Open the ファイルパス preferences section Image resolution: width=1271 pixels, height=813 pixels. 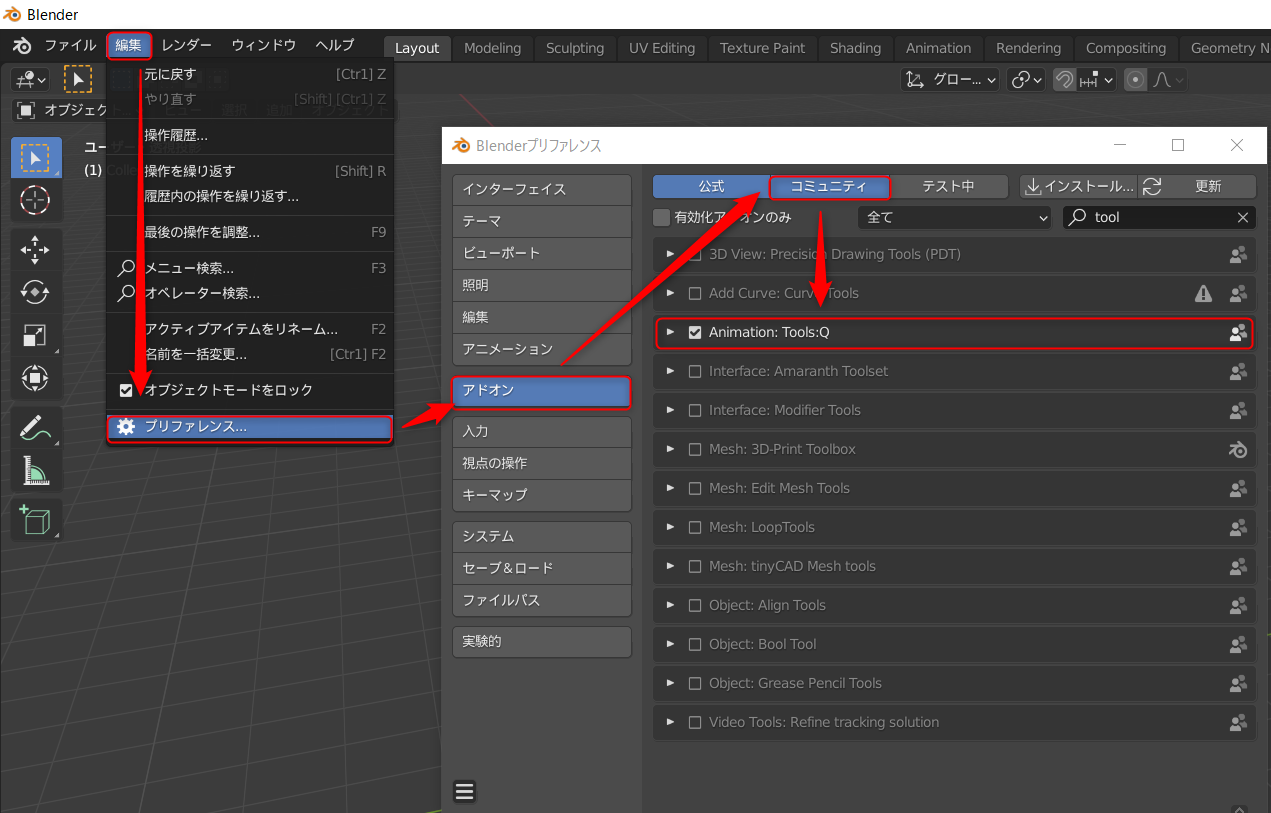542,600
